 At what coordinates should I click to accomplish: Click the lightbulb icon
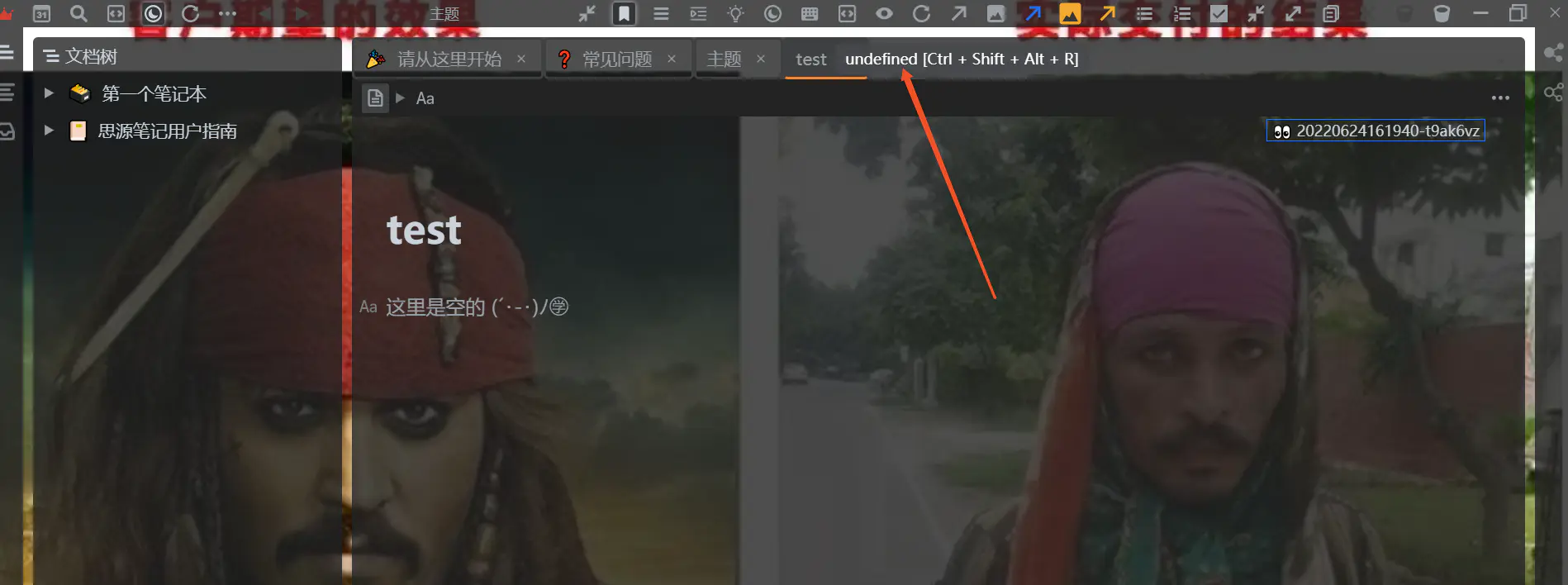(735, 13)
